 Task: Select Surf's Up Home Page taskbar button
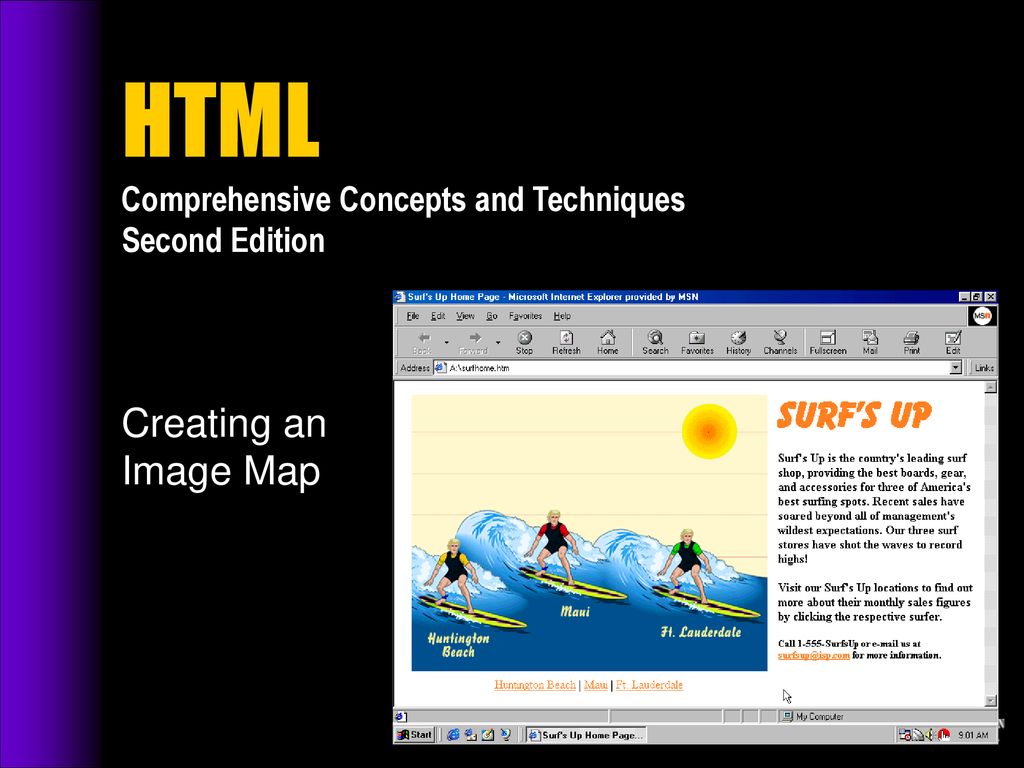point(586,735)
